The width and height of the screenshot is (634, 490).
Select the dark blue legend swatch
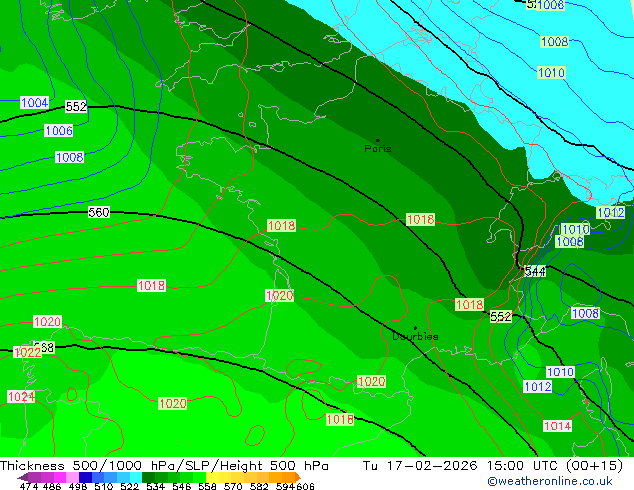click(x=85, y=477)
